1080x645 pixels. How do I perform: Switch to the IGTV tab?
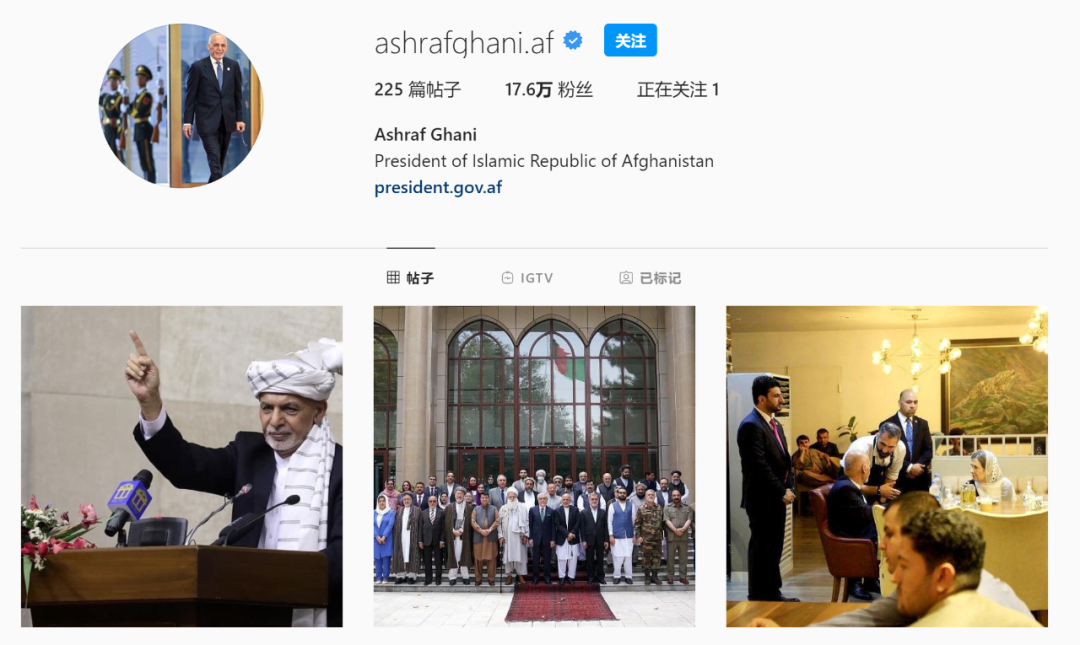[528, 278]
